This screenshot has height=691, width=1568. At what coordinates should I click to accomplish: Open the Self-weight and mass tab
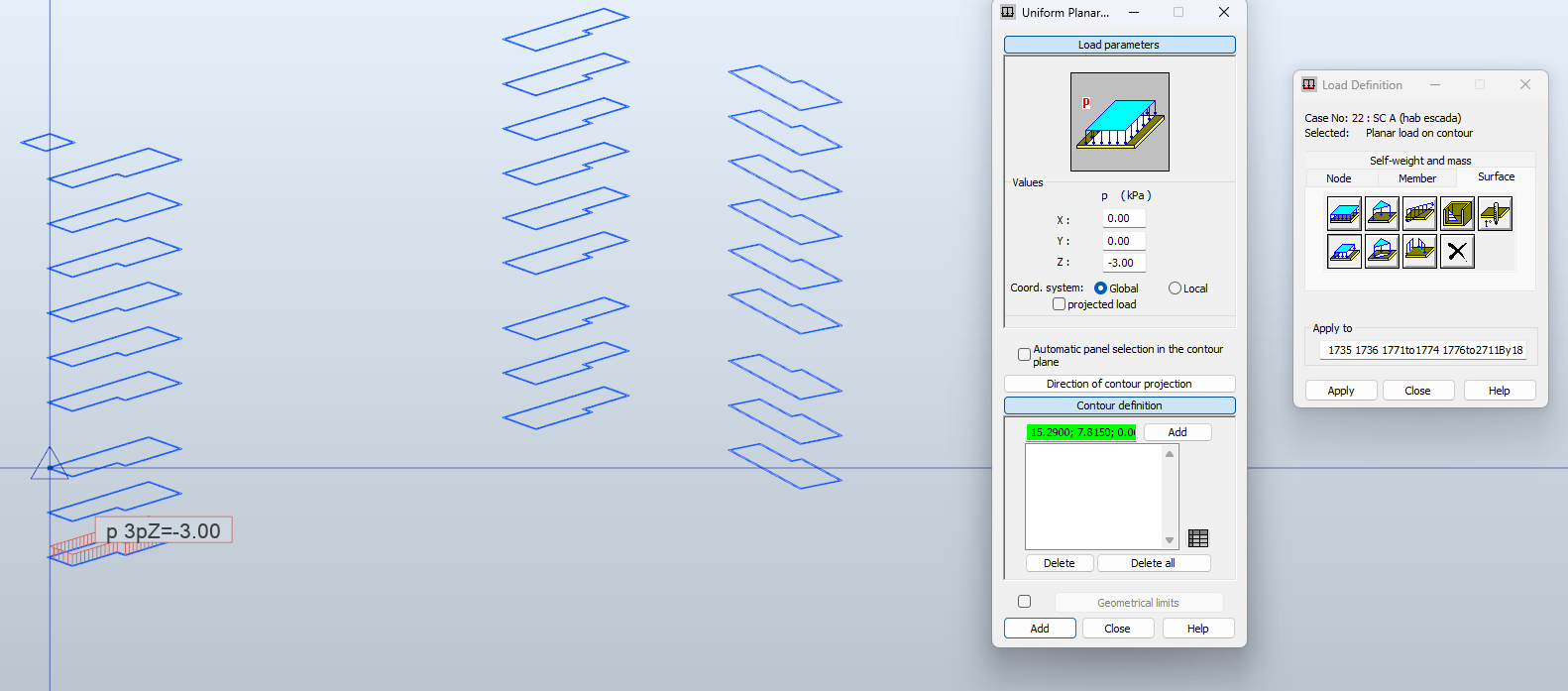click(1420, 161)
